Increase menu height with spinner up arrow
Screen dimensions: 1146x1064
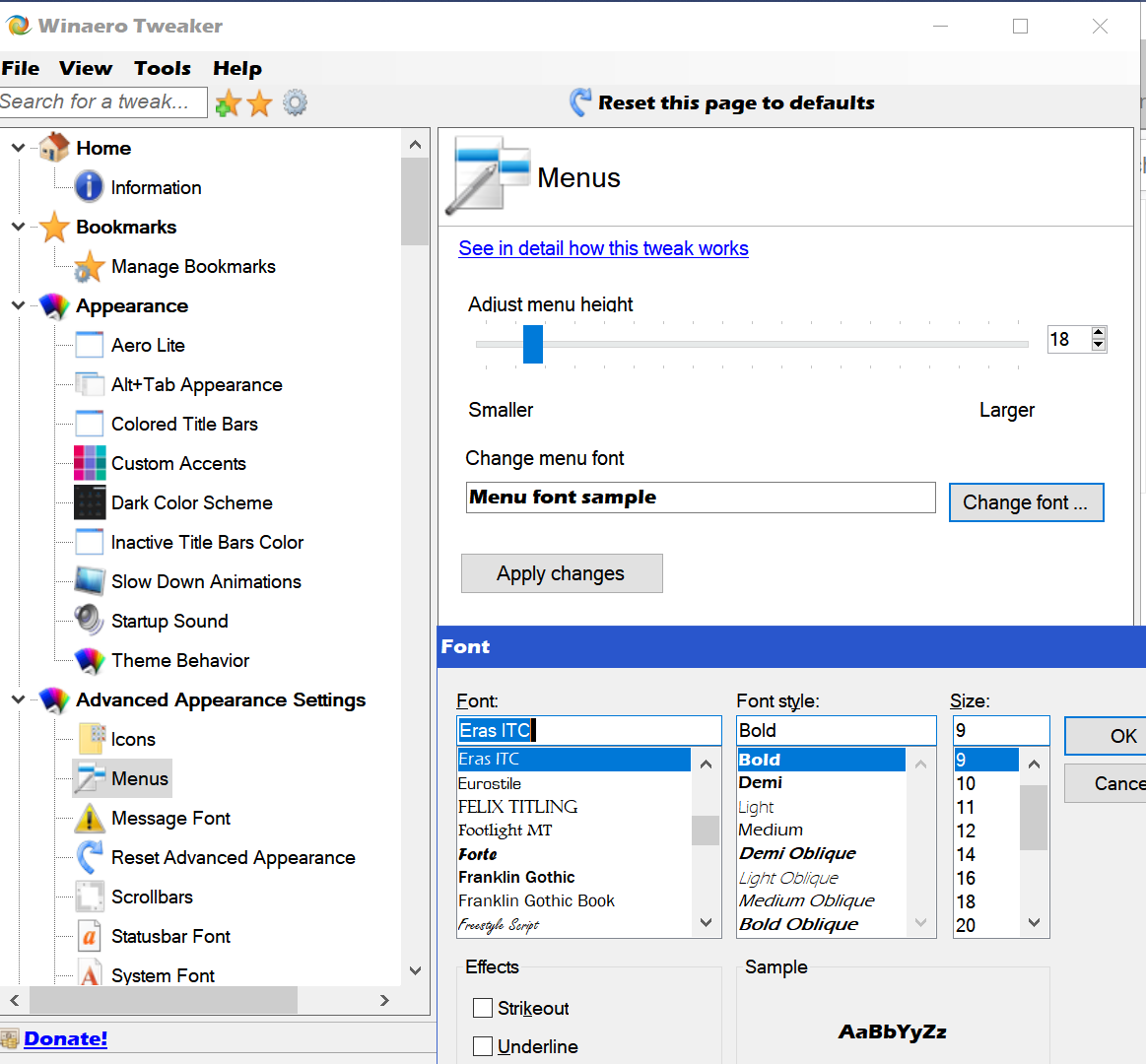coord(1098,333)
